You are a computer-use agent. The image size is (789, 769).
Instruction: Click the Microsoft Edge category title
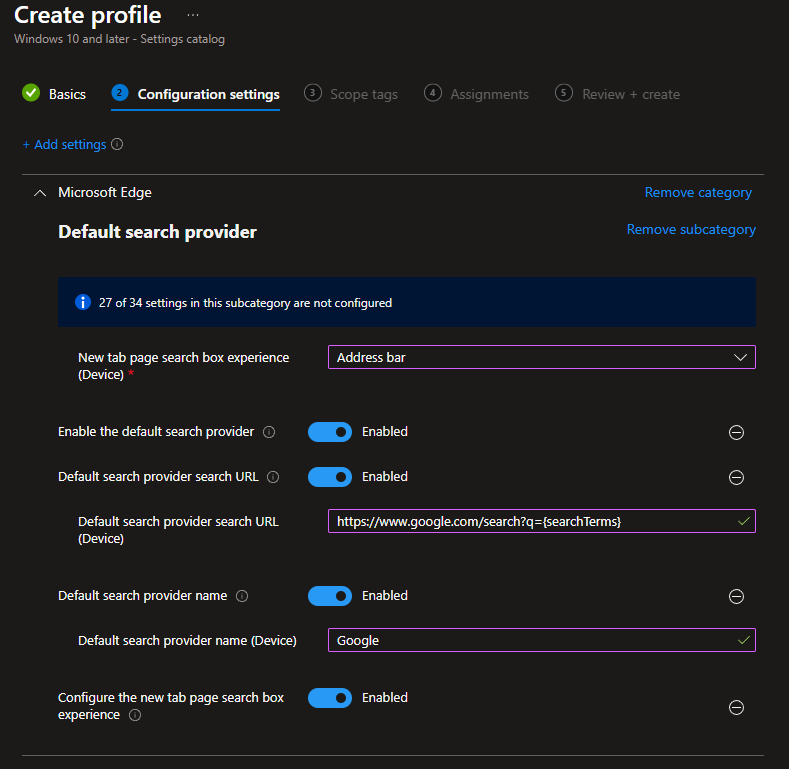coord(105,192)
